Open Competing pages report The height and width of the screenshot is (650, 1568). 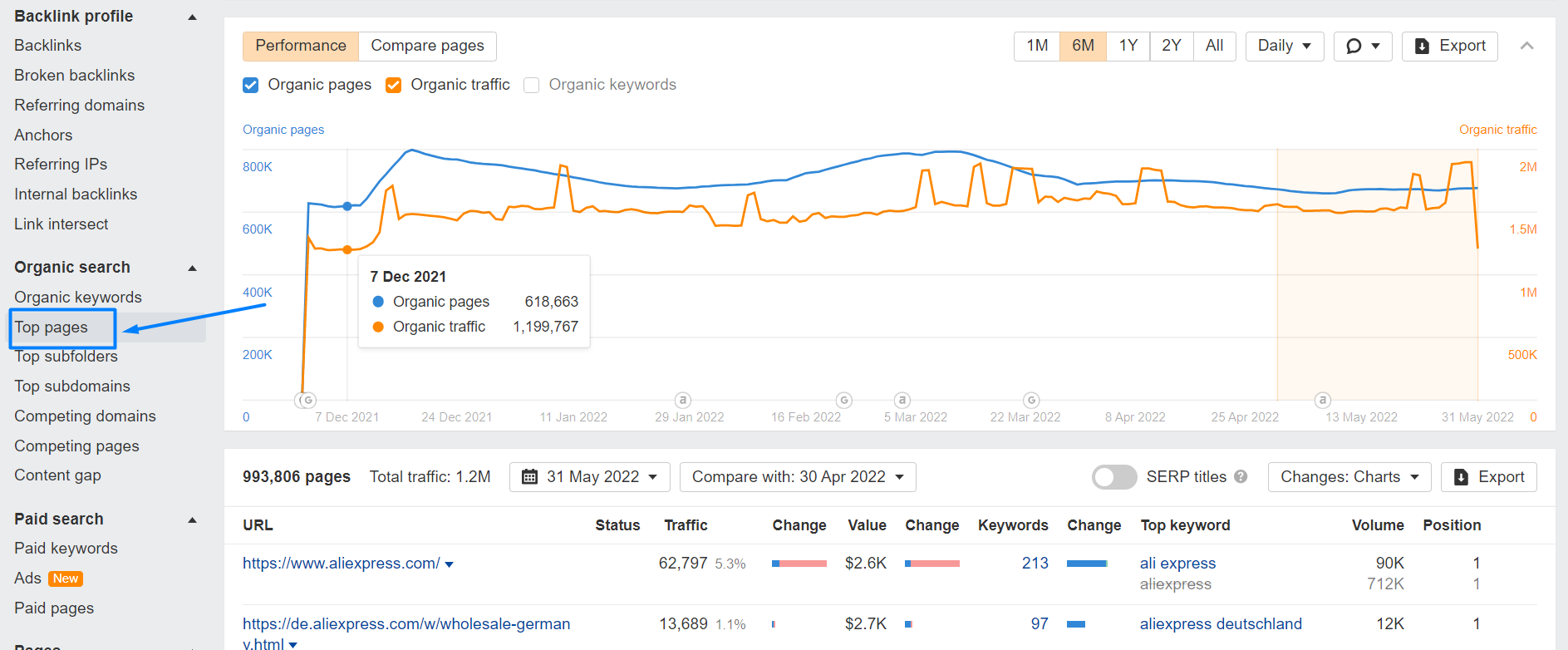click(76, 446)
